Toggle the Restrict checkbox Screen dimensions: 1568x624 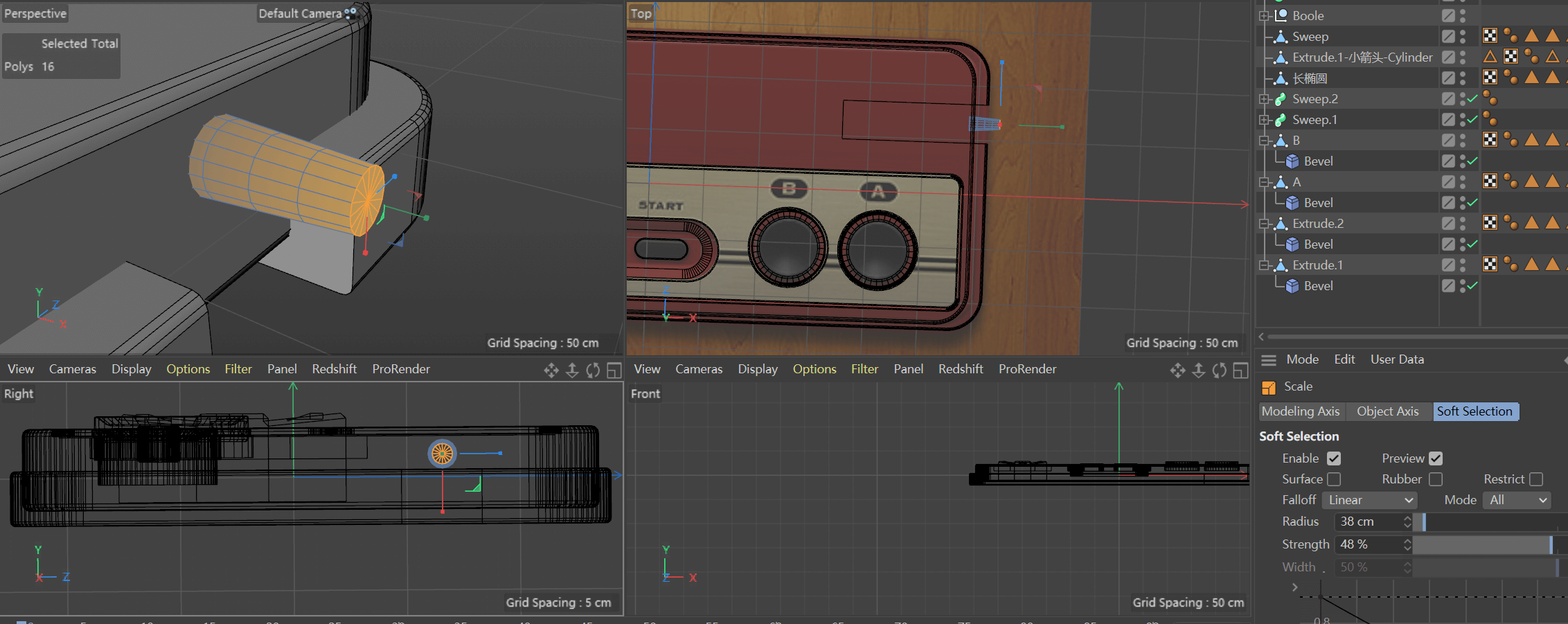(1536, 479)
